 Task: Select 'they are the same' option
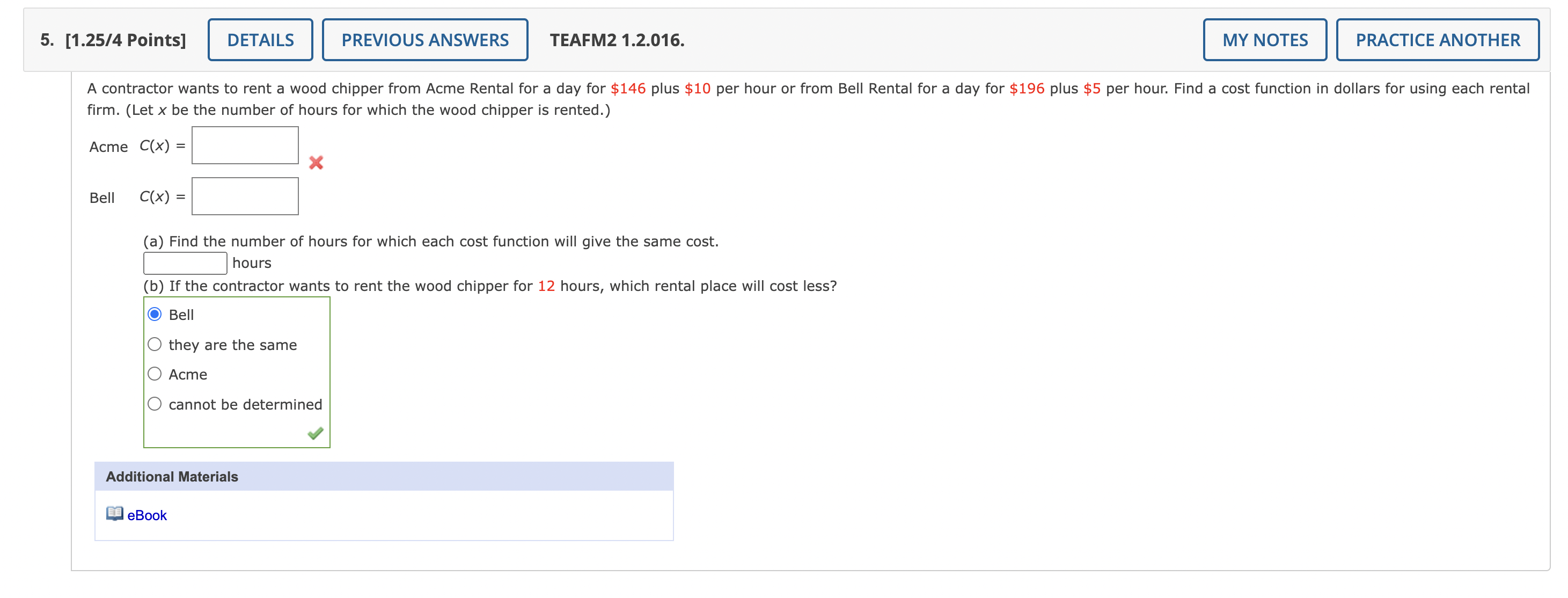[x=155, y=345]
